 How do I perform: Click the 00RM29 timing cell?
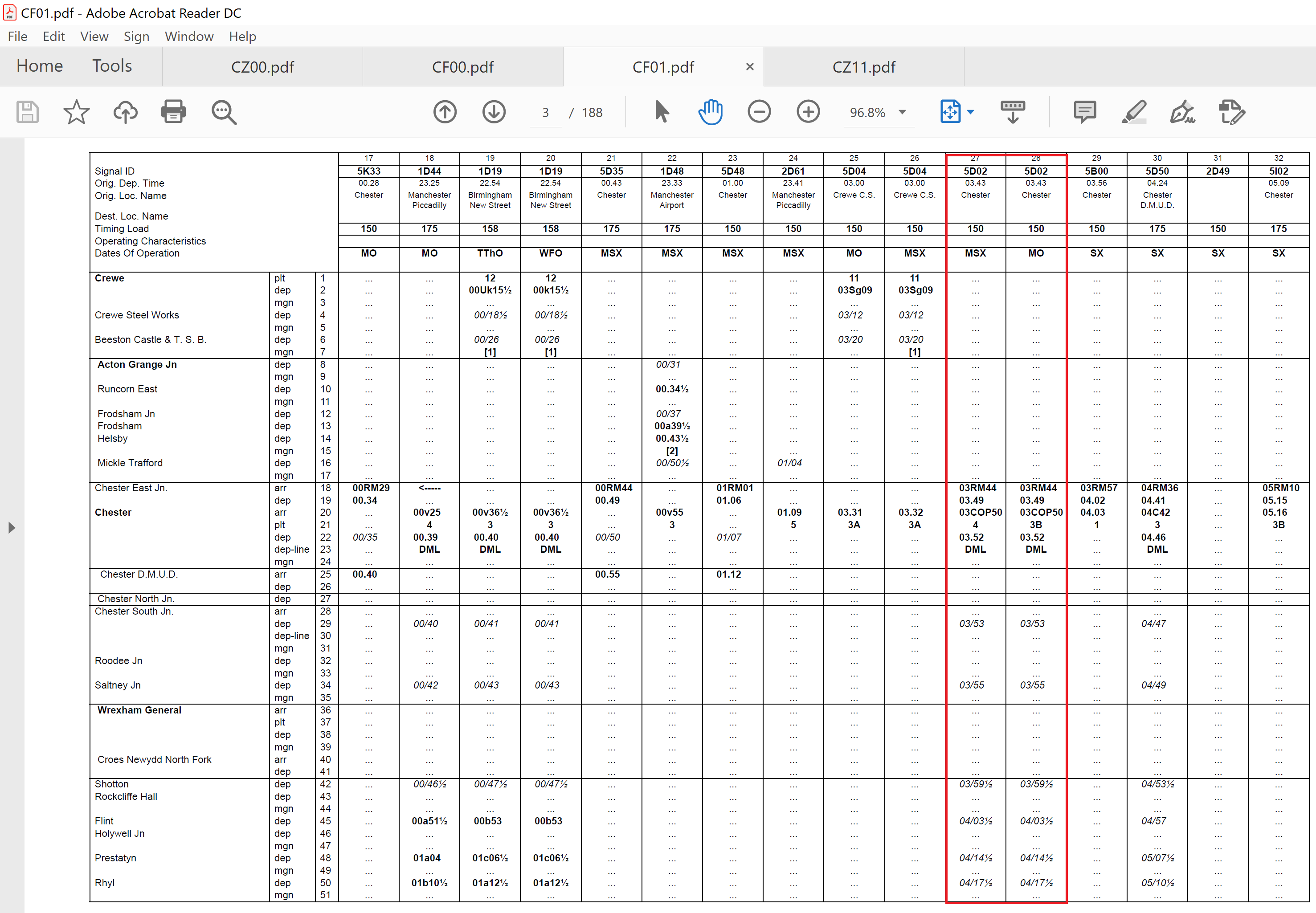(x=372, y=488)
